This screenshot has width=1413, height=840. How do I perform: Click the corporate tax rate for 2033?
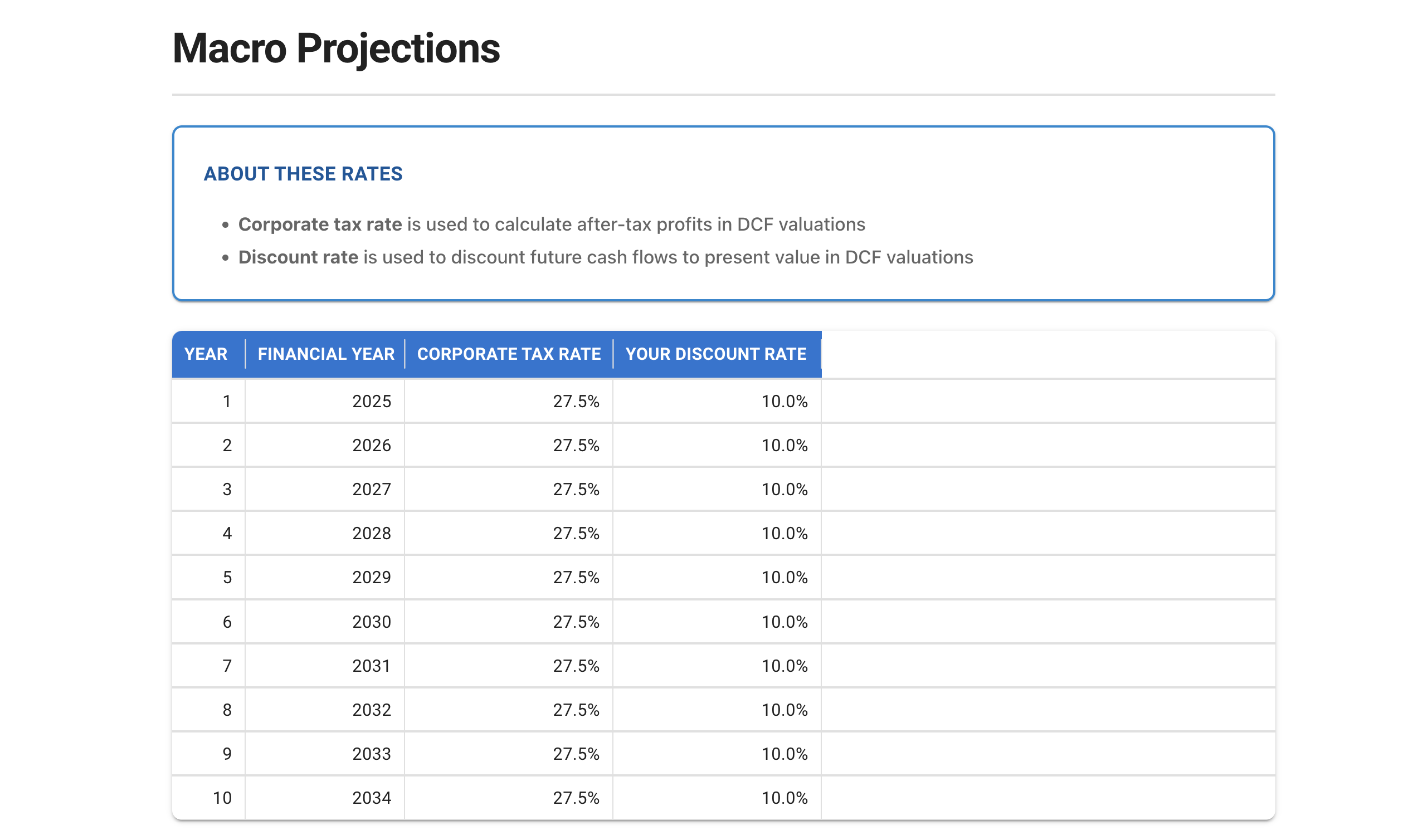pyautogui.click(x=576, y=754)
